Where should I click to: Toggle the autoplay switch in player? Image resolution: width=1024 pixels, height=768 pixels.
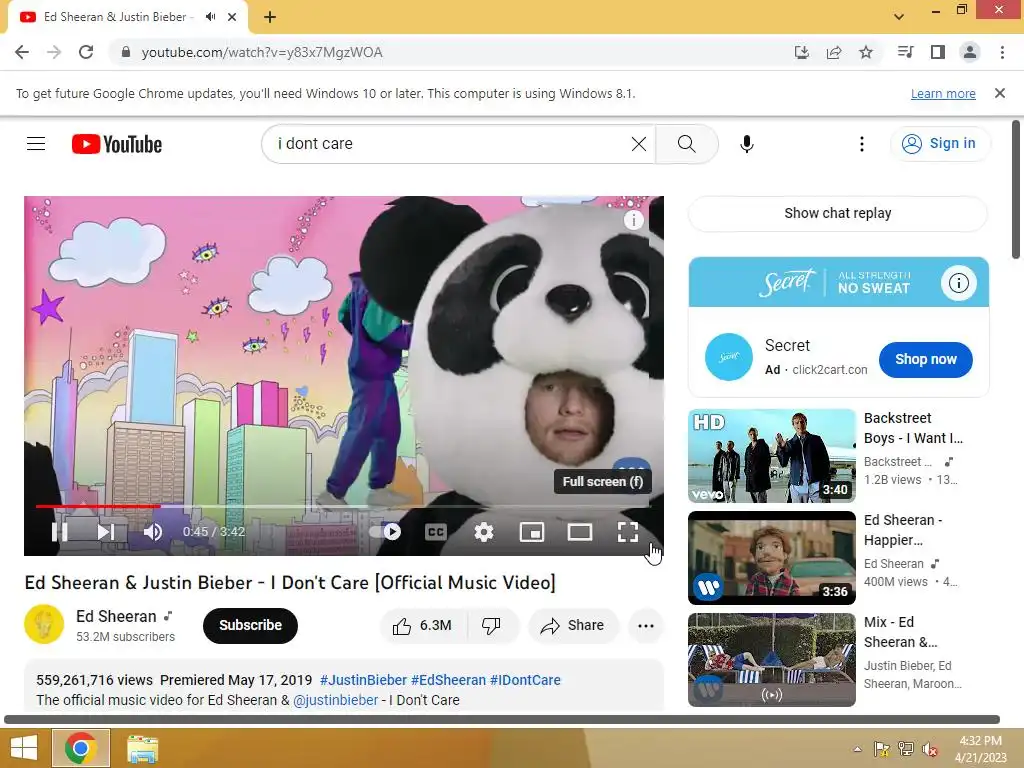(x=385, y=532)
